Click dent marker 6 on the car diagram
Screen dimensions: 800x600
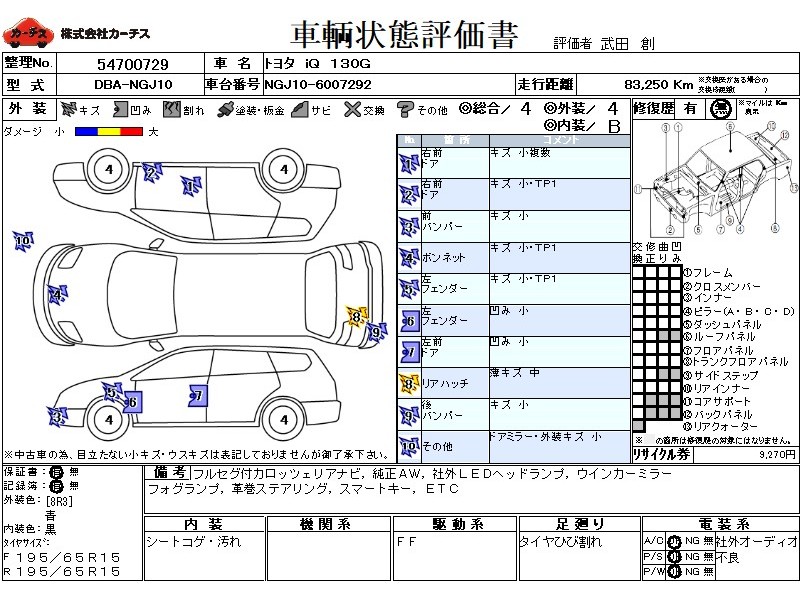pos(133,403)
